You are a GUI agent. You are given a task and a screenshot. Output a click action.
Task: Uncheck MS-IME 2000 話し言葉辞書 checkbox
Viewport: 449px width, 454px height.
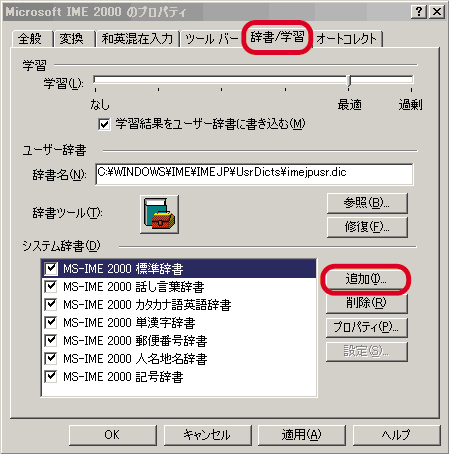[x=51, y=286]
